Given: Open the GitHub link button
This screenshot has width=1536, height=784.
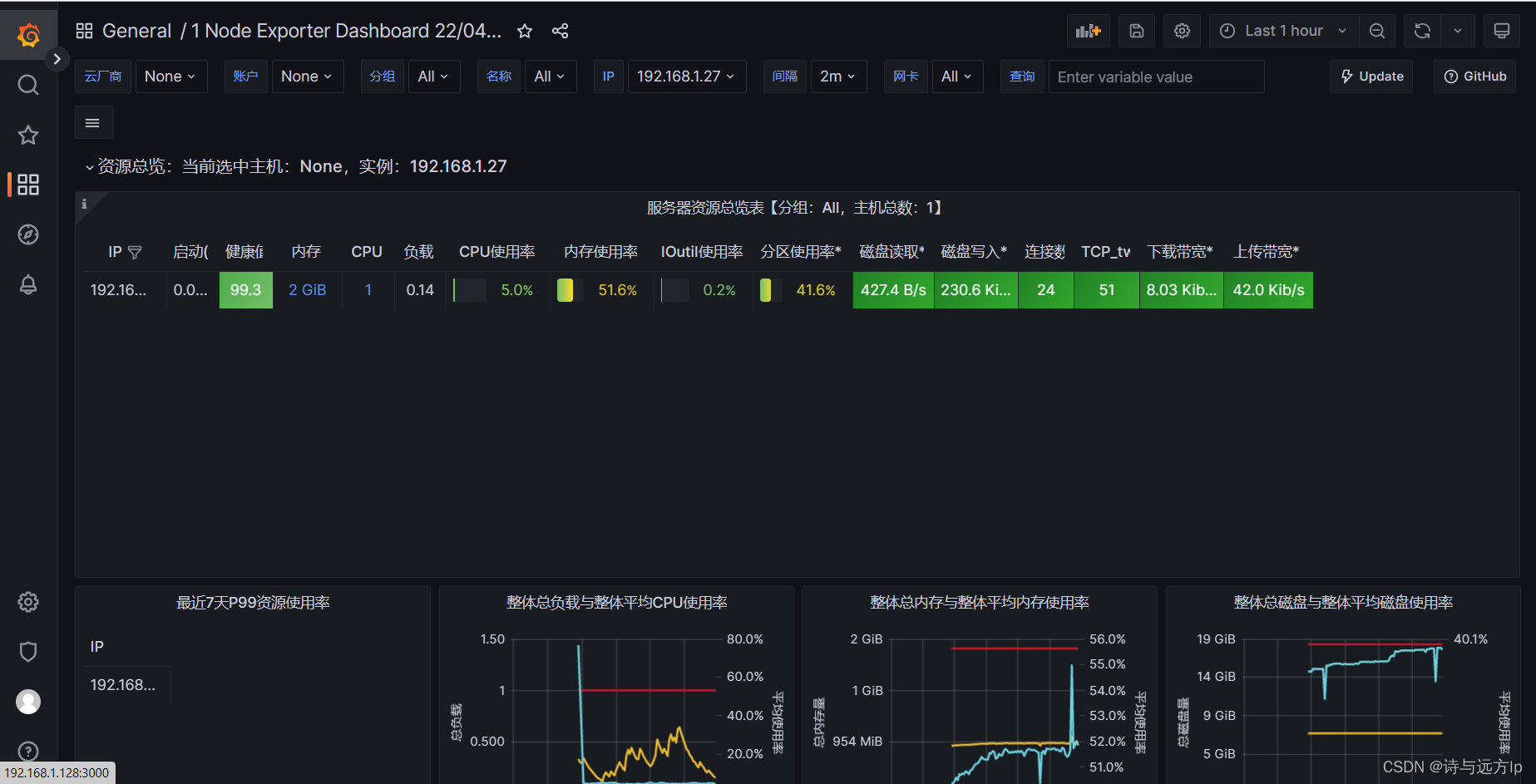Looking at the screenshot, I should [x=1474, y=76].
